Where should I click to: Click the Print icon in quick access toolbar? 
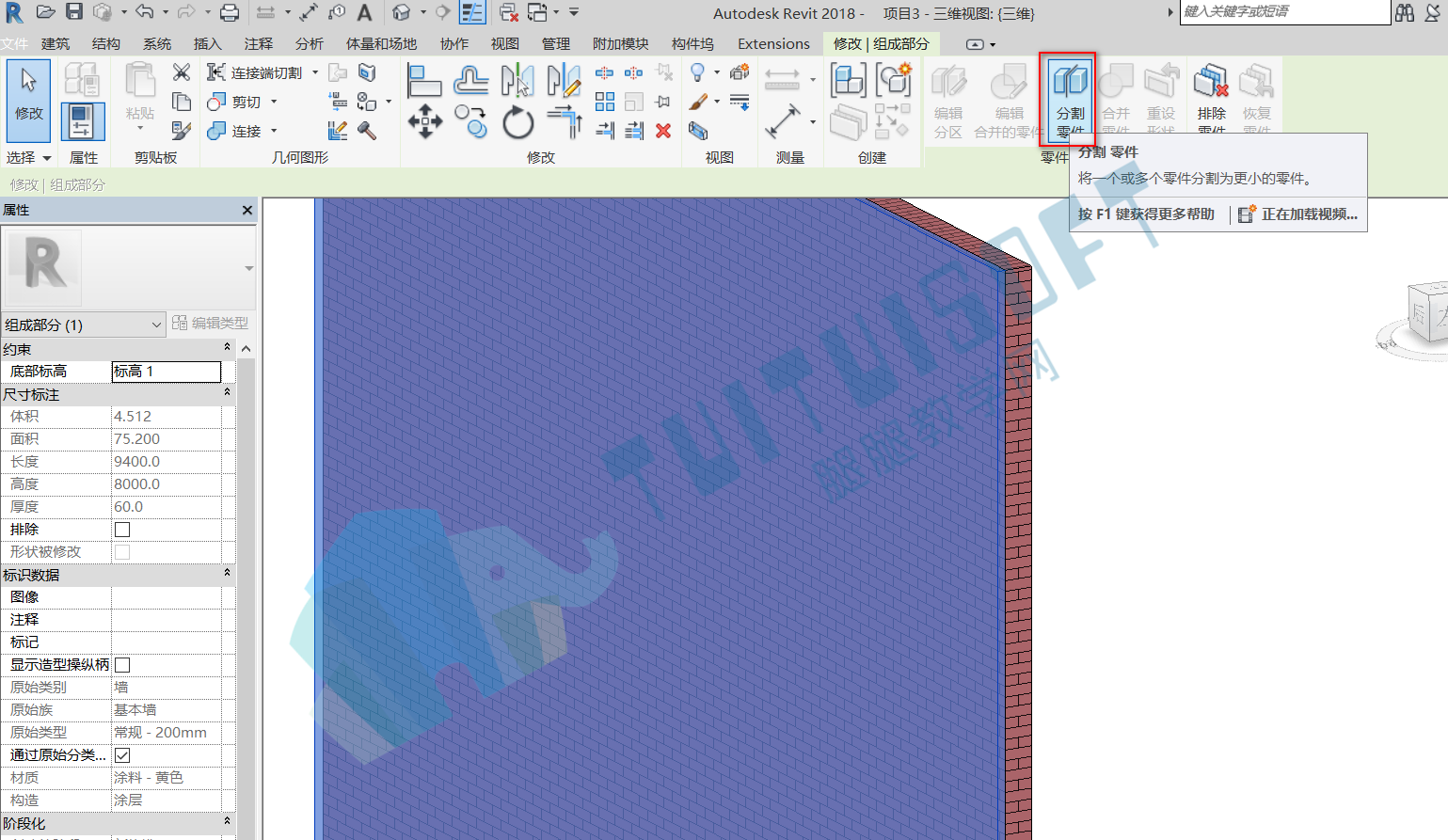click(x=229, y=12)
